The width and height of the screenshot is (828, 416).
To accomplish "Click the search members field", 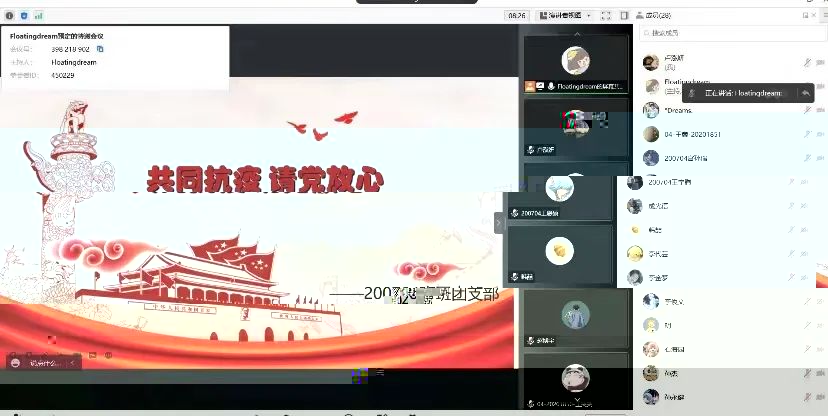I will (732, 33).
